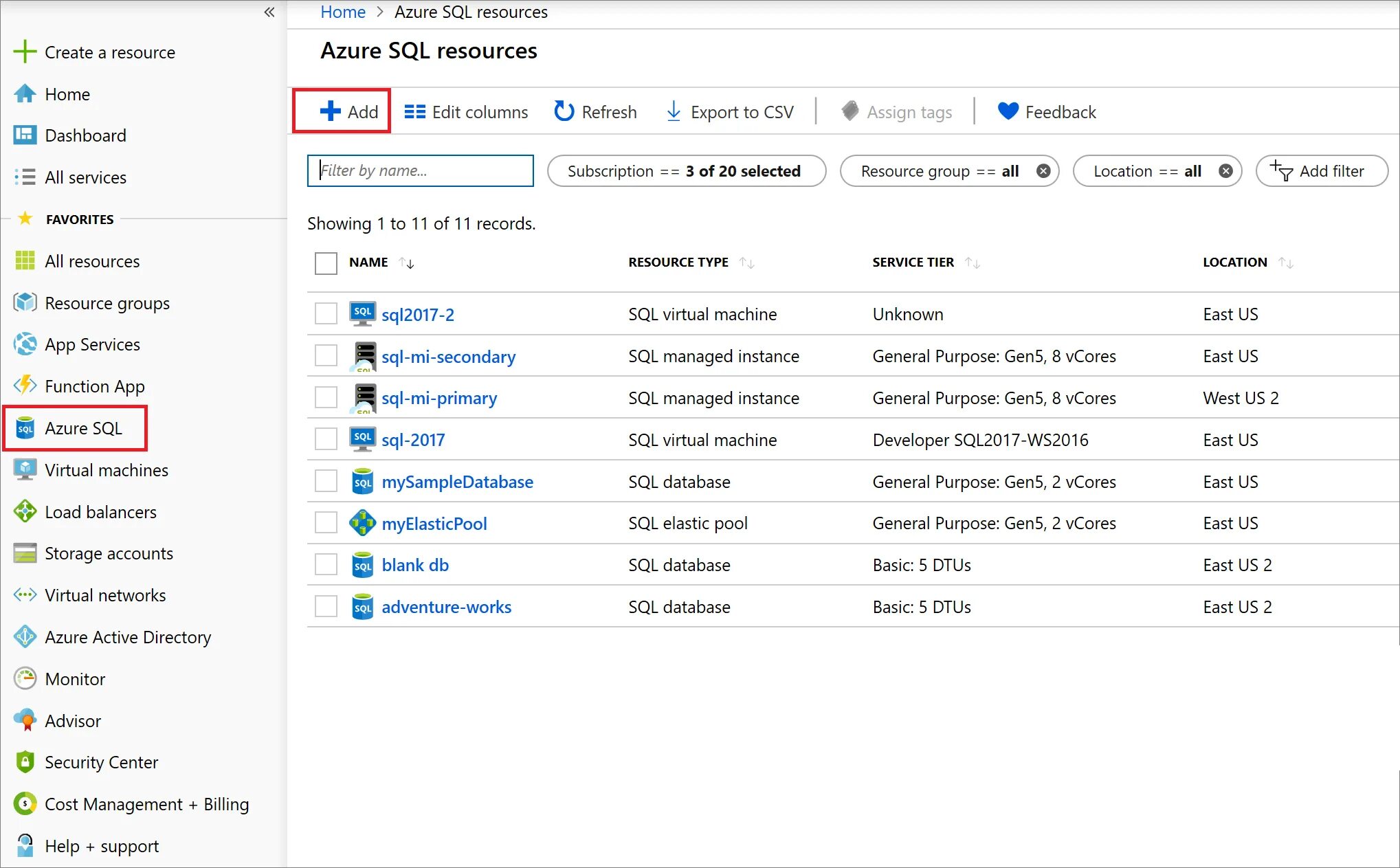Image resolution: width=1400 pixels, height=868 pixels.
Task: Clear the Location filter with X
Action: 1225,171
